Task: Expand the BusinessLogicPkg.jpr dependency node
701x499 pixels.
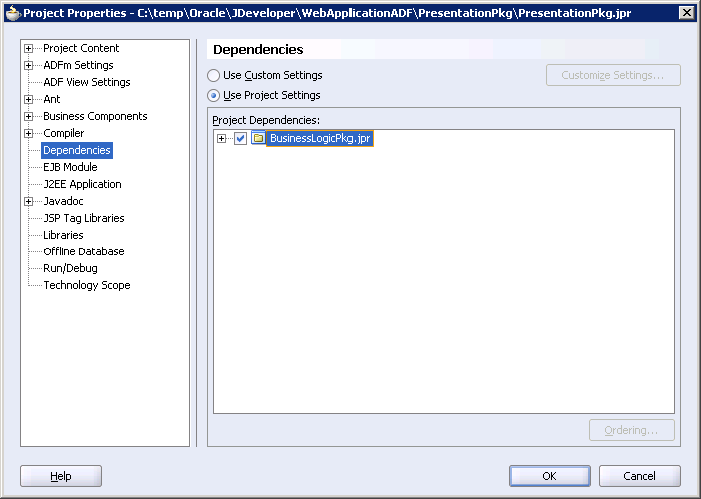Action: [x=221, y=139]
